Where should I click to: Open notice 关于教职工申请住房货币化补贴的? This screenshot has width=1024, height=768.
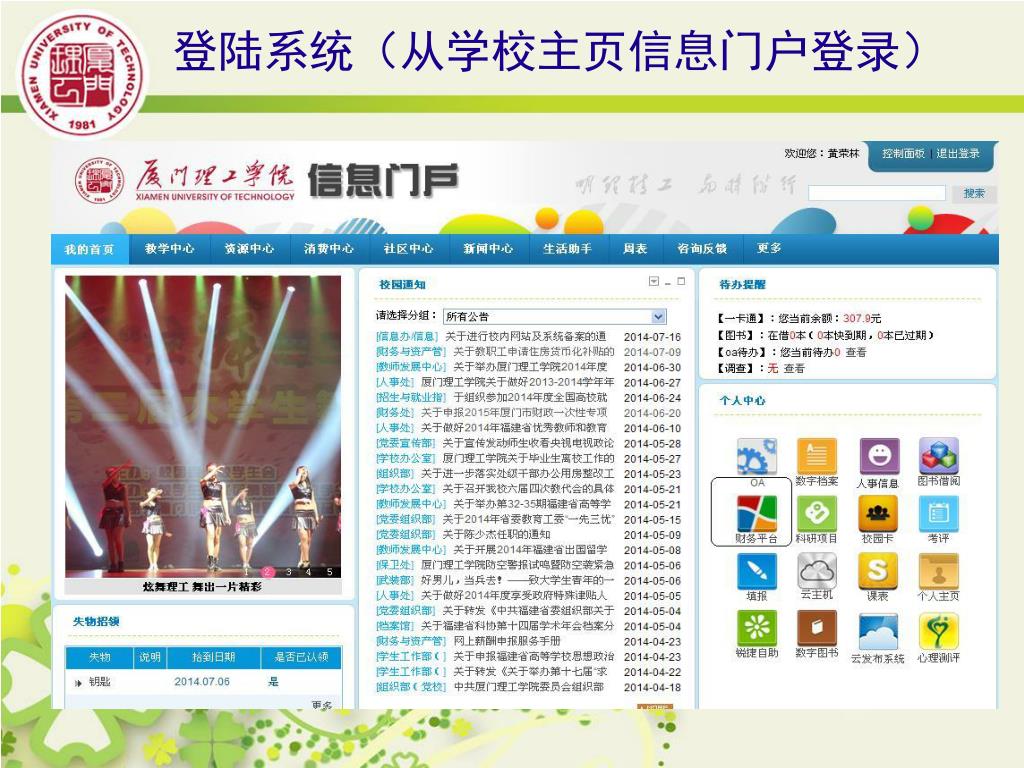[x=534, y=351]
